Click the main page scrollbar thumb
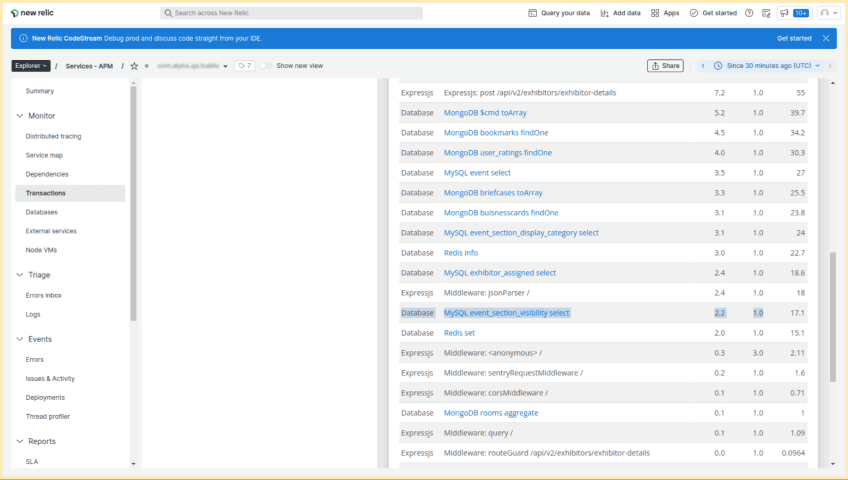Image resolution: width=848 pixels, height=480 pixels. (833, 316)
